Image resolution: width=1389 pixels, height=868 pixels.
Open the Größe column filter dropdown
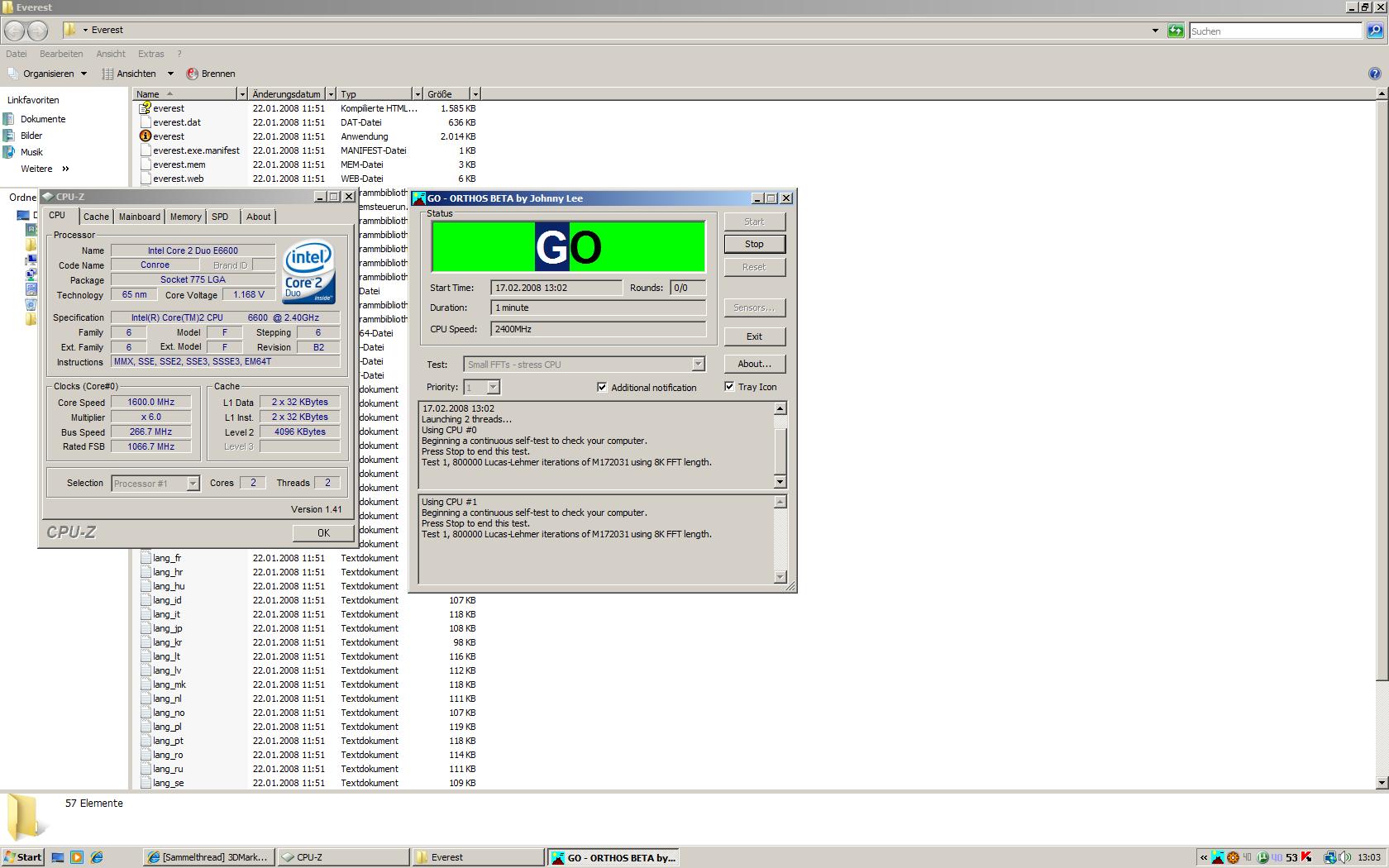coord(475,94)
